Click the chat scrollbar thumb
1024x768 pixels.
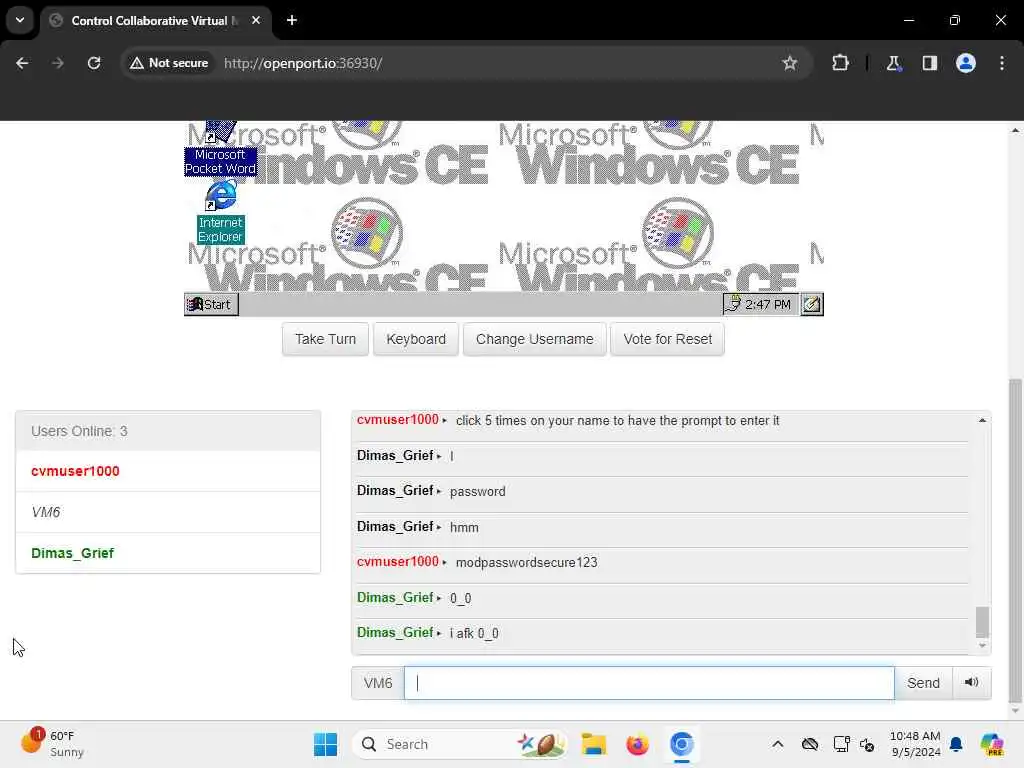pos(982,622)
